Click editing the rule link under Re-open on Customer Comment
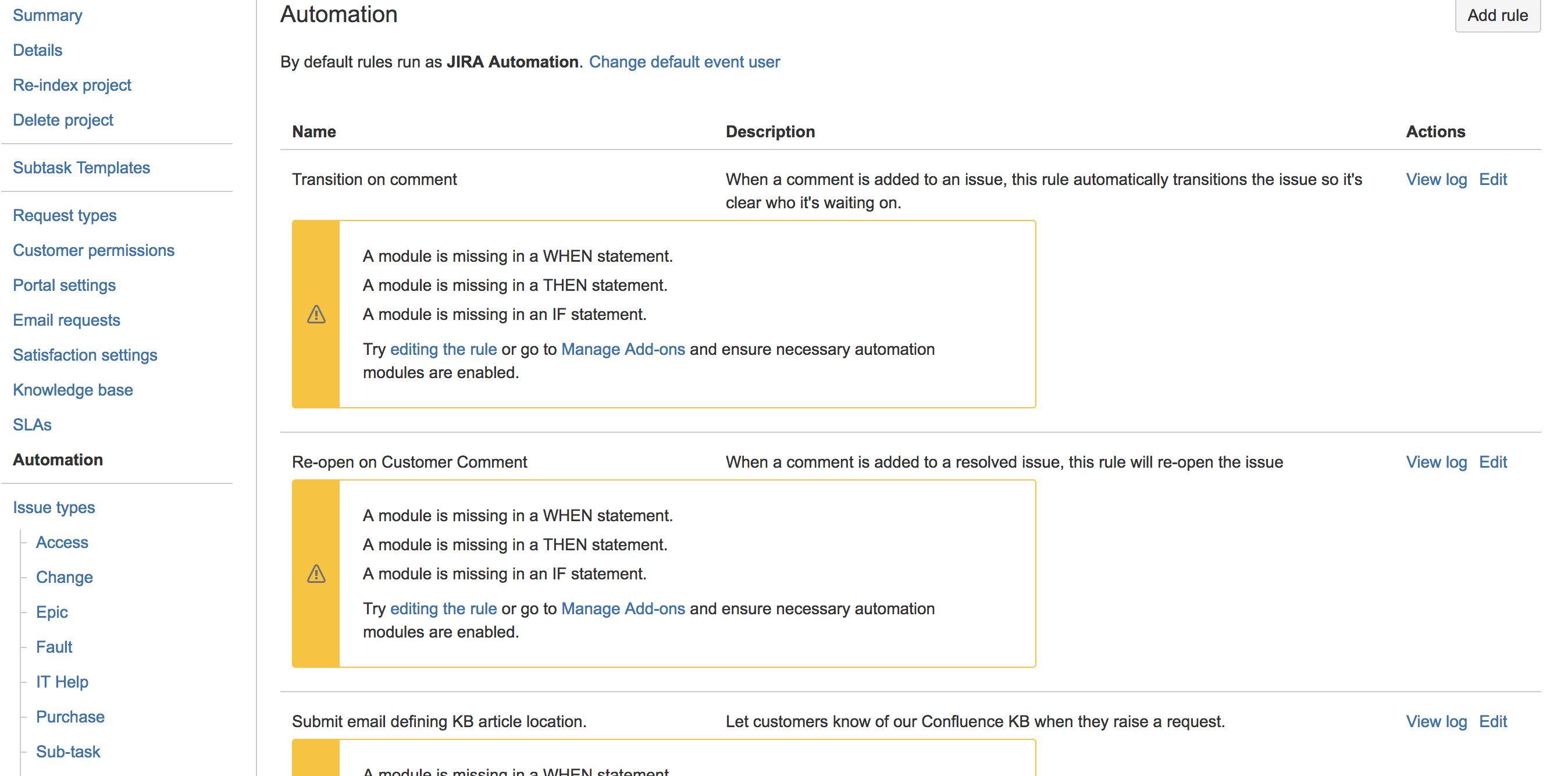This screenshot has width=1568, height=776. point(443,608)
